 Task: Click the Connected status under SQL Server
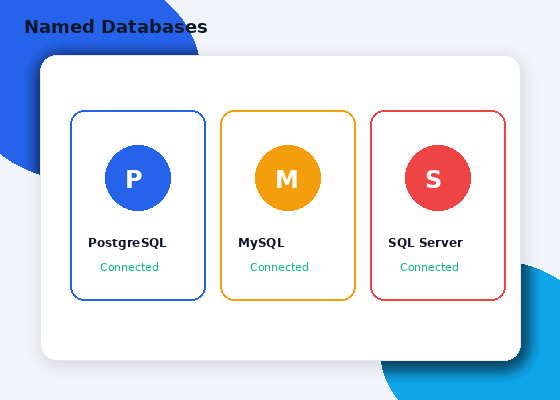(429, 267)
